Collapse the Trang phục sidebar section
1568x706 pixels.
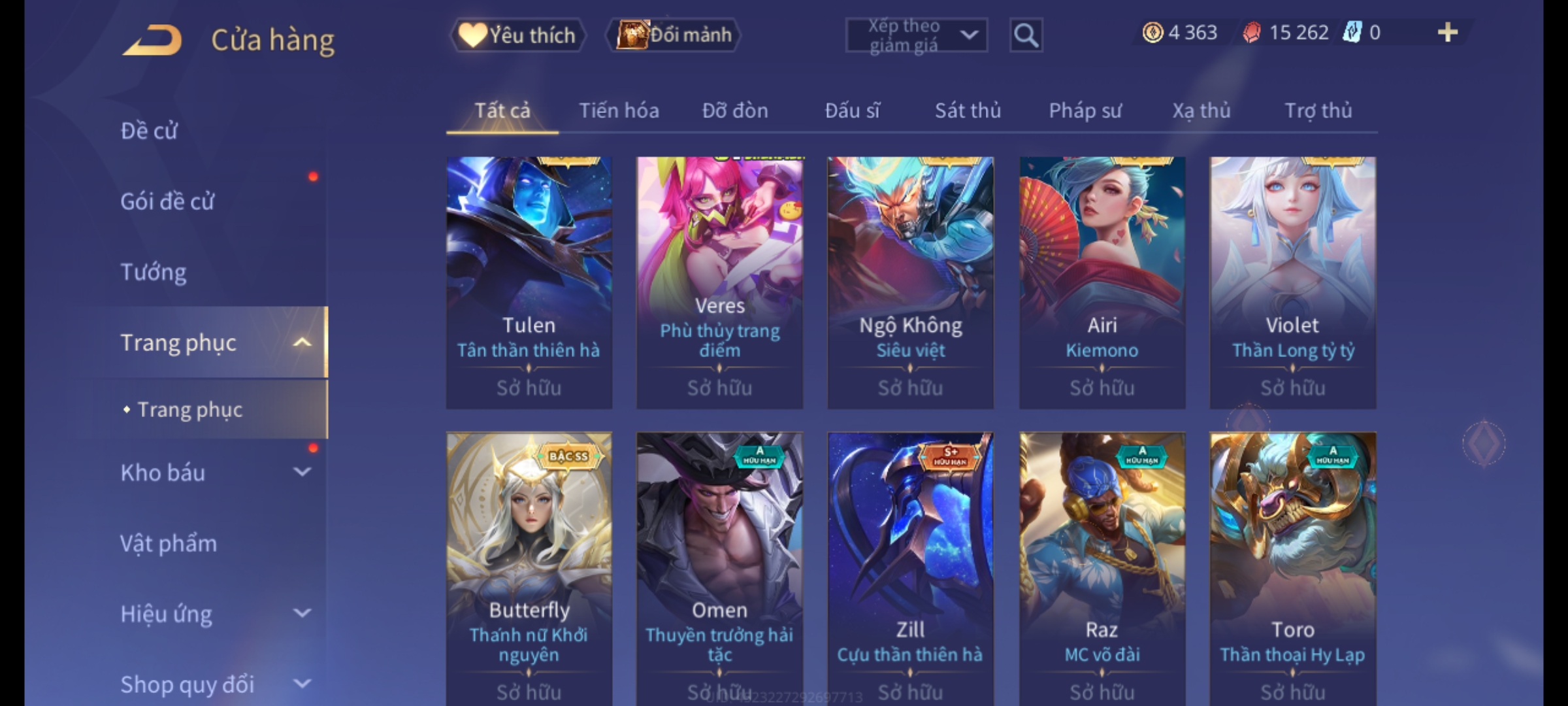point(302,343)
